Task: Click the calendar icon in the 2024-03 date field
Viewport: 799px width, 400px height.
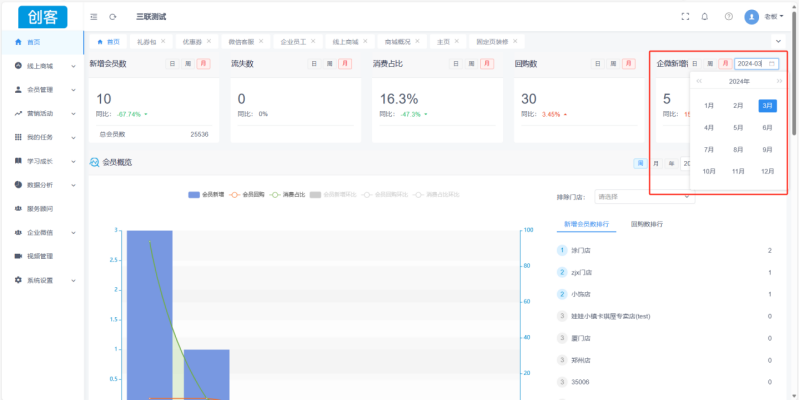Action: (772, 64)
